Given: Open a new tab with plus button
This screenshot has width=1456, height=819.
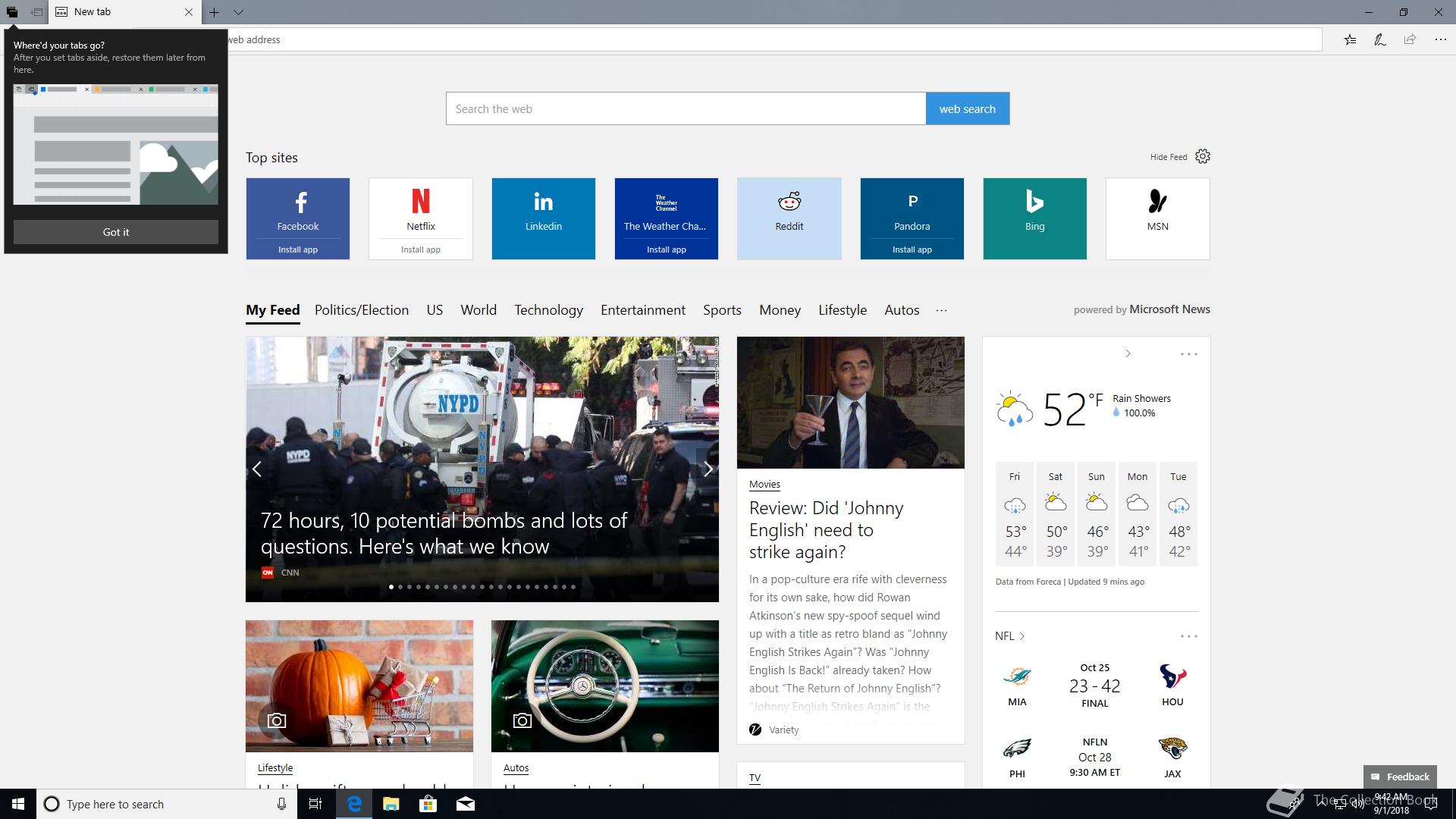Looking at the screenshot, I should tap(215, 12).
